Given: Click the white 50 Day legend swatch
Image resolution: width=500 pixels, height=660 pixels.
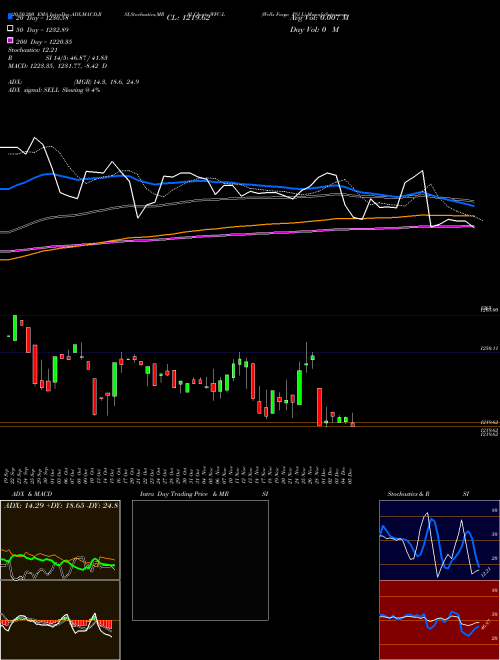Looking at the screenshot, I should (10, 29).
